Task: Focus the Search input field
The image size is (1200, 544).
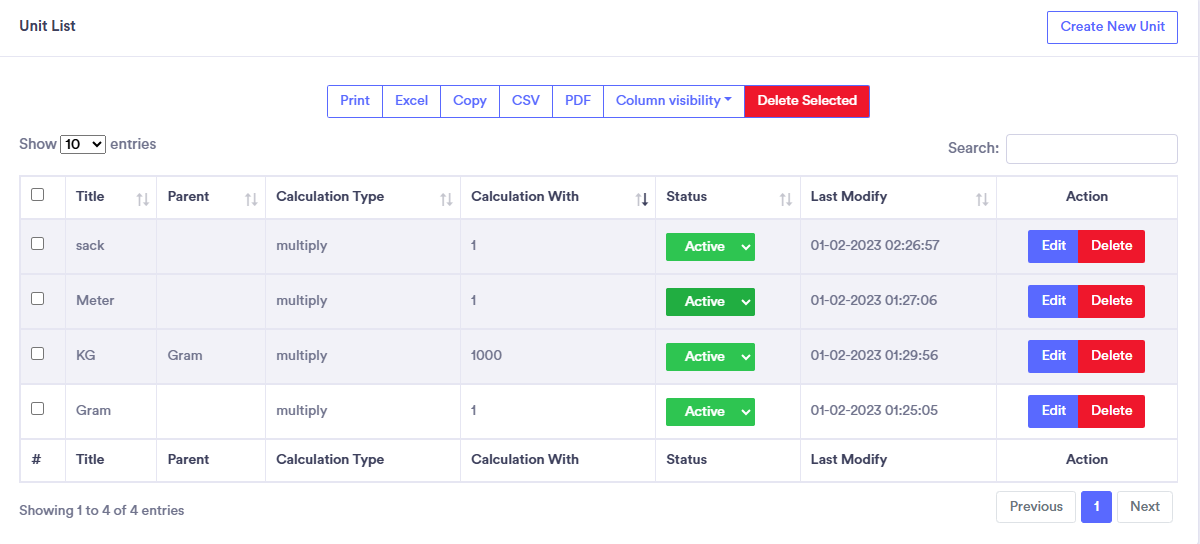Action: click(1091, 149)
